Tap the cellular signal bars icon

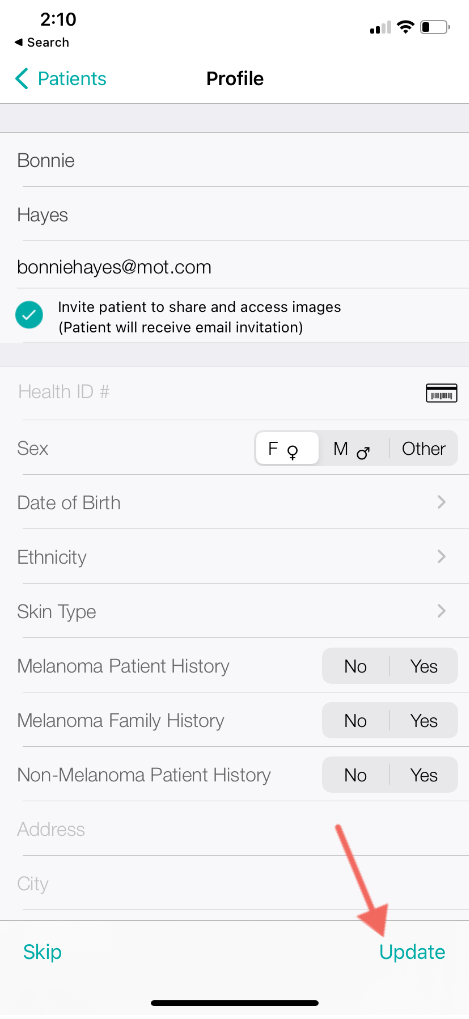tap(381, 27)
